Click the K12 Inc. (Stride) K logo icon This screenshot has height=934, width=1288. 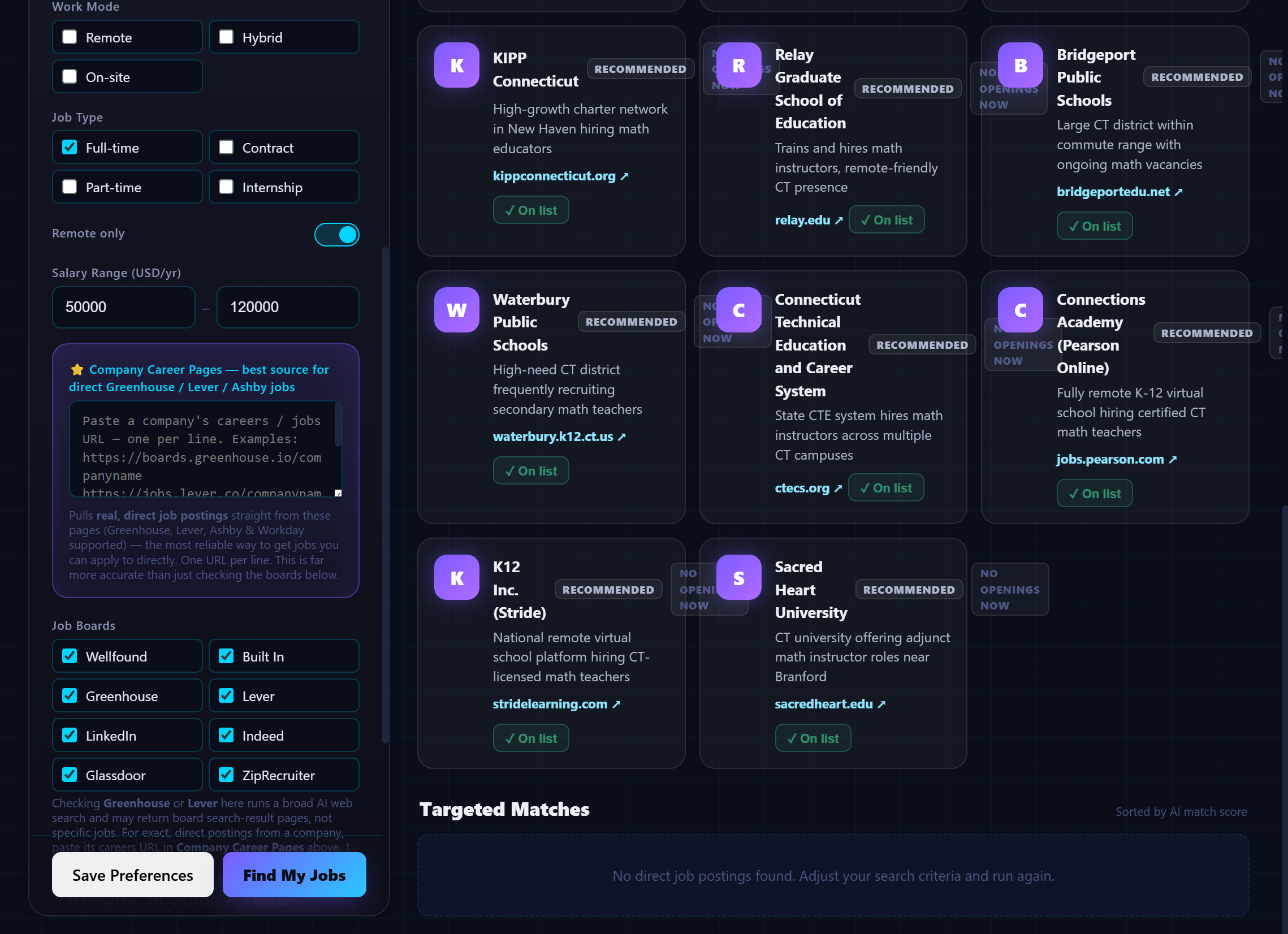457,577
